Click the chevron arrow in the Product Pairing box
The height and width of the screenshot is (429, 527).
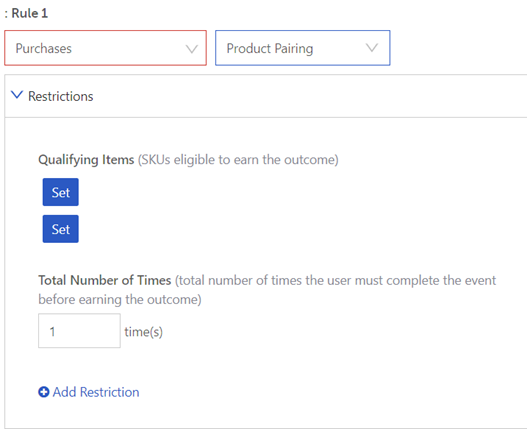point(372,47)
